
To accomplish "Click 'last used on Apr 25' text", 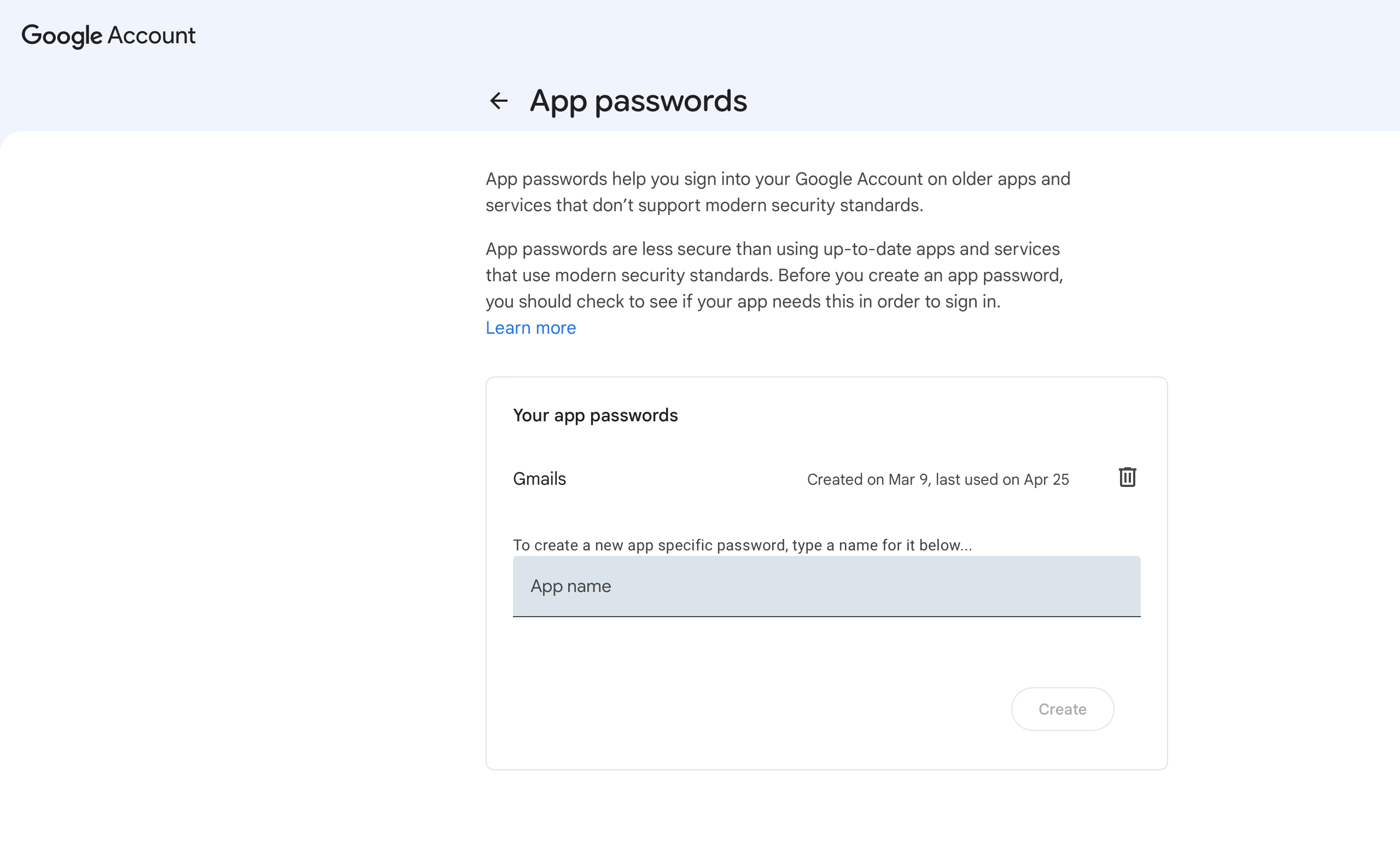I will (1002, 480).
